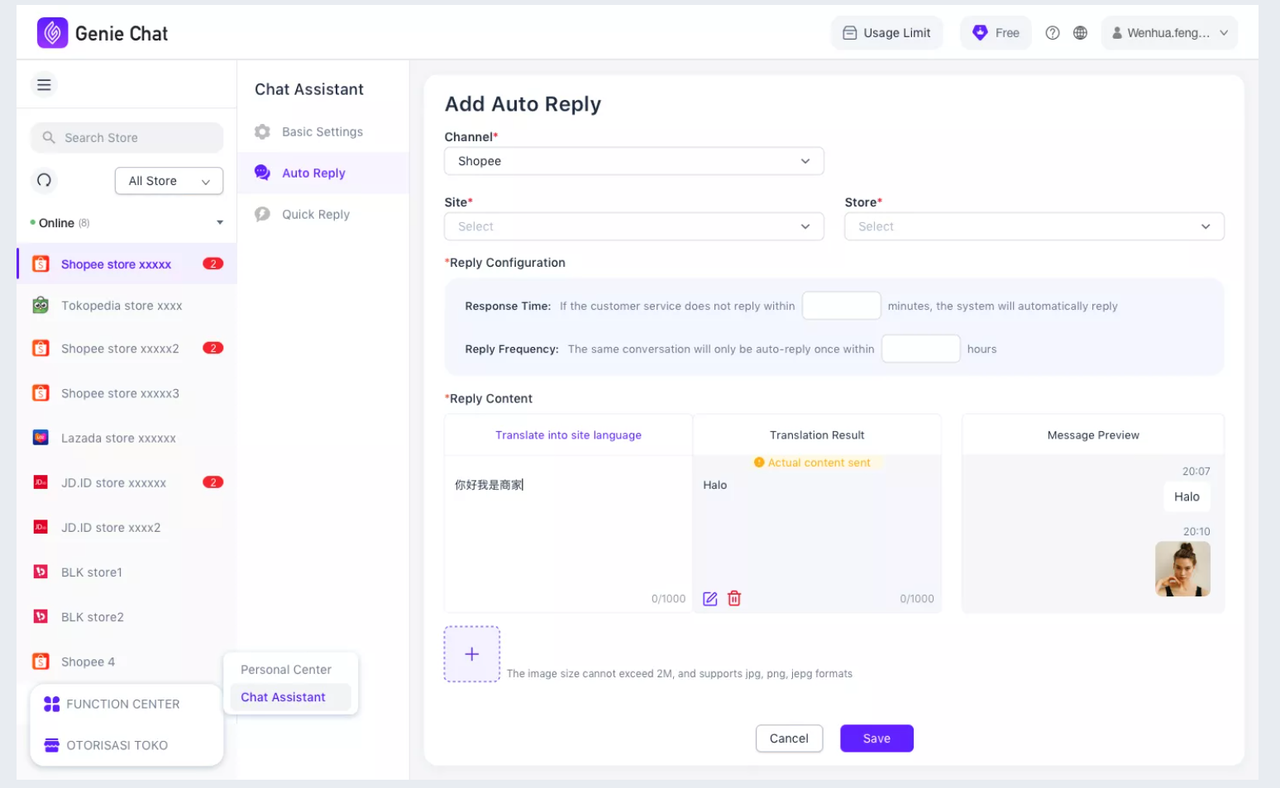
Task: Open the Site select dropdown
Action: (634, 226)
